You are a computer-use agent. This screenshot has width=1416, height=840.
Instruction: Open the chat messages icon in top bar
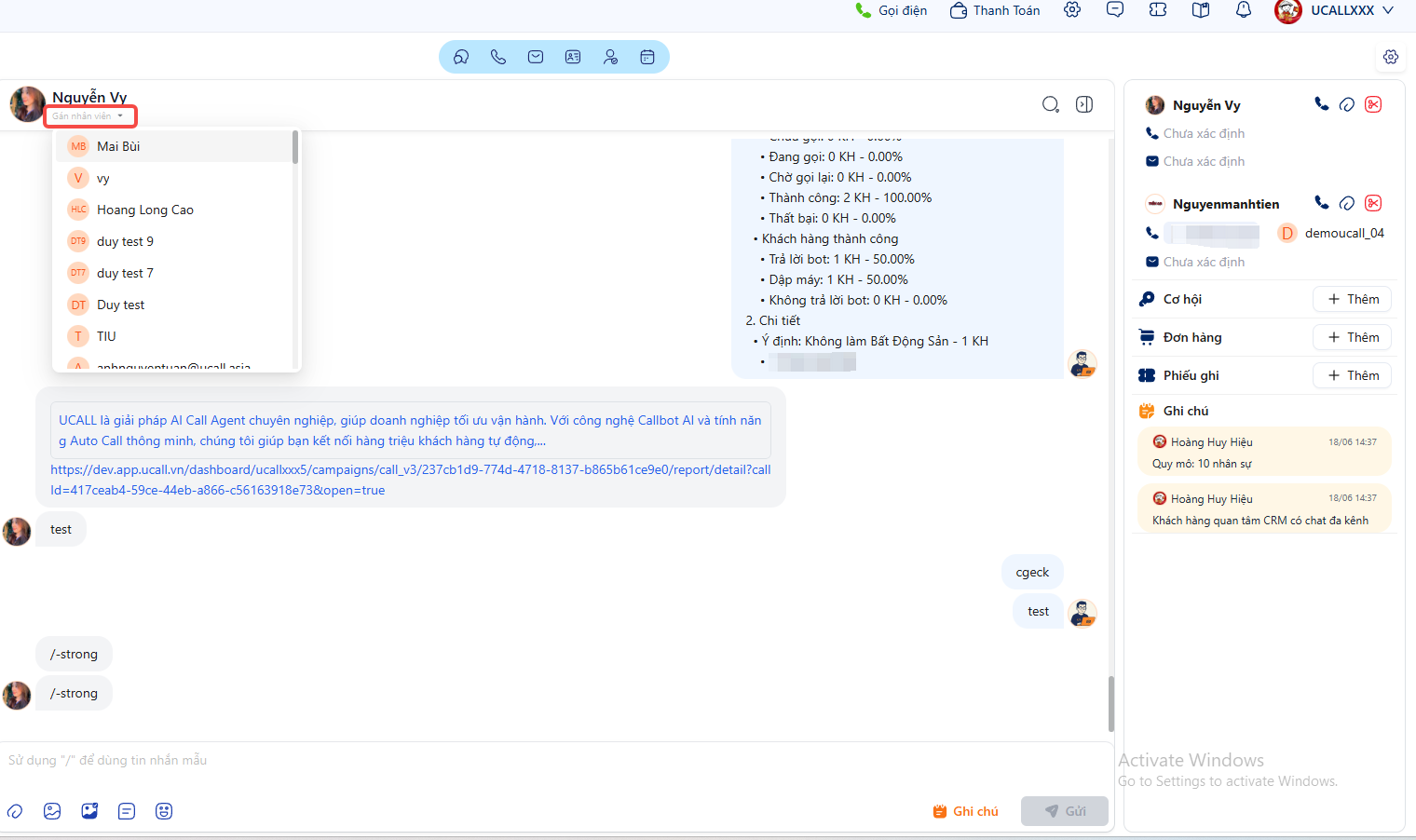tap(1115, 10)
